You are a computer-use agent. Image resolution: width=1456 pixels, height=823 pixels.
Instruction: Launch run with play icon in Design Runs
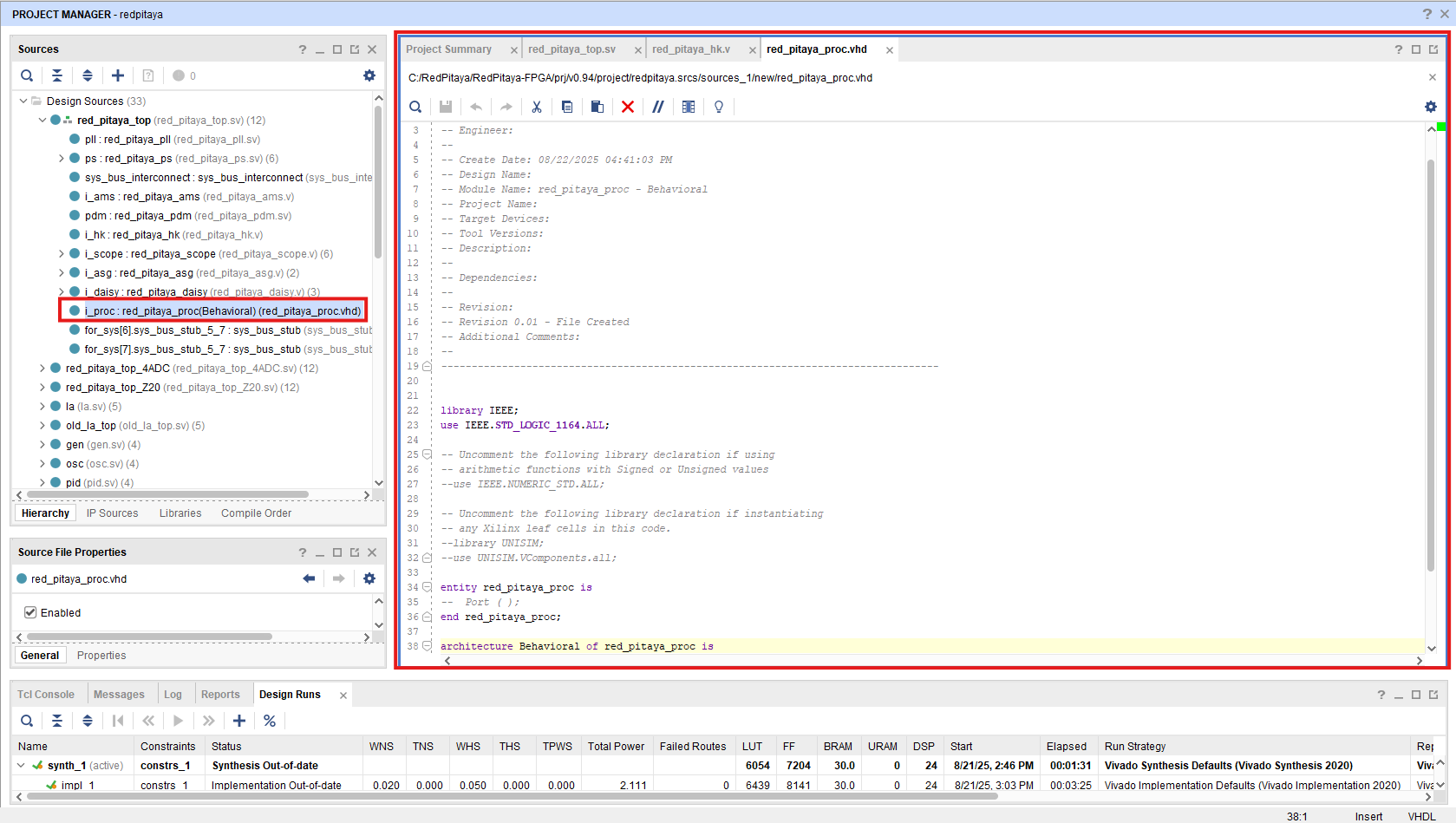tap(179, 721)
